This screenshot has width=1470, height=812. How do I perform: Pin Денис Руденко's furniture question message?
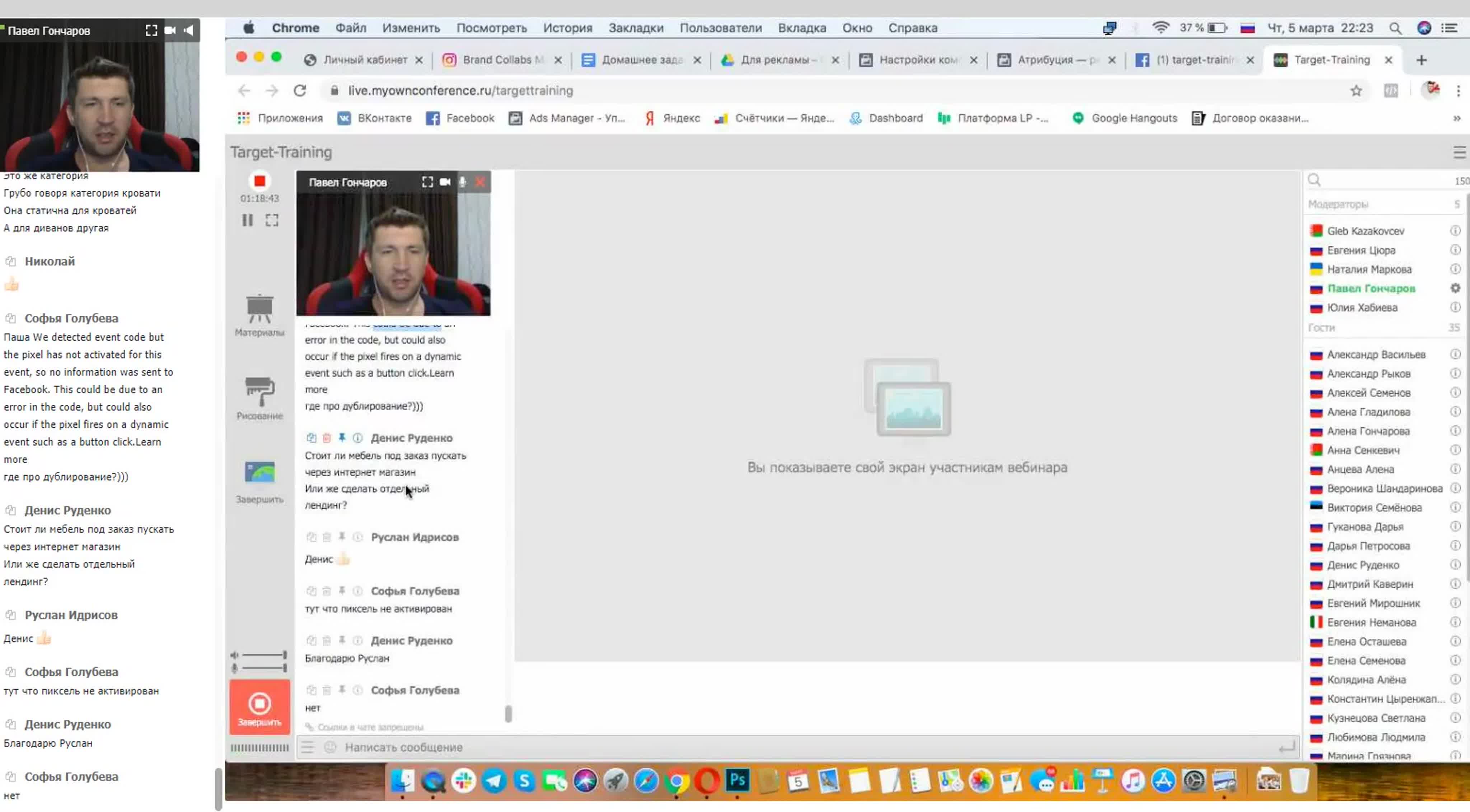click(x=342, y=438)
